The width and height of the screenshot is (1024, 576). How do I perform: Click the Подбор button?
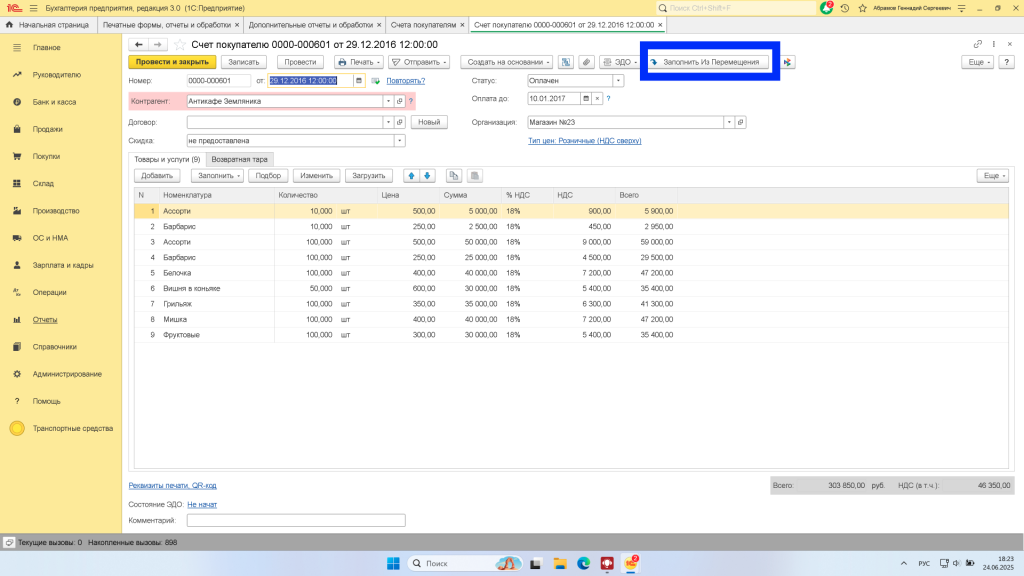268,176
